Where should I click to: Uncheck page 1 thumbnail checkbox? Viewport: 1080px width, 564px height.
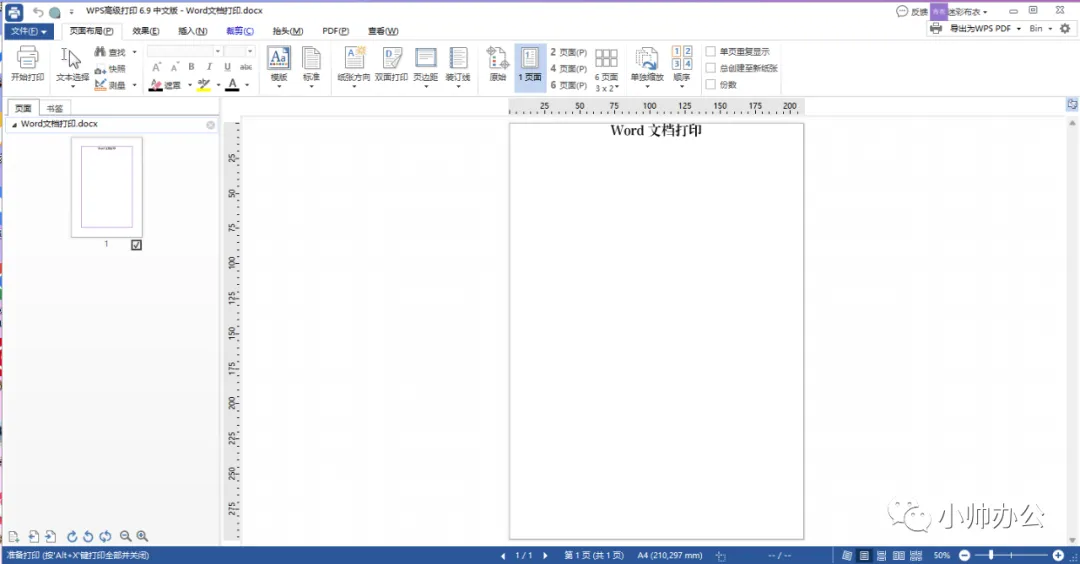point(136,245)
